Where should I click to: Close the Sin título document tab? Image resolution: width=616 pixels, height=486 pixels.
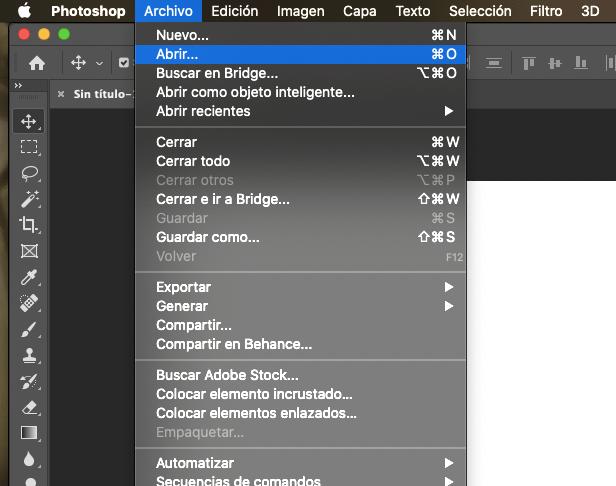coord(61,94)
